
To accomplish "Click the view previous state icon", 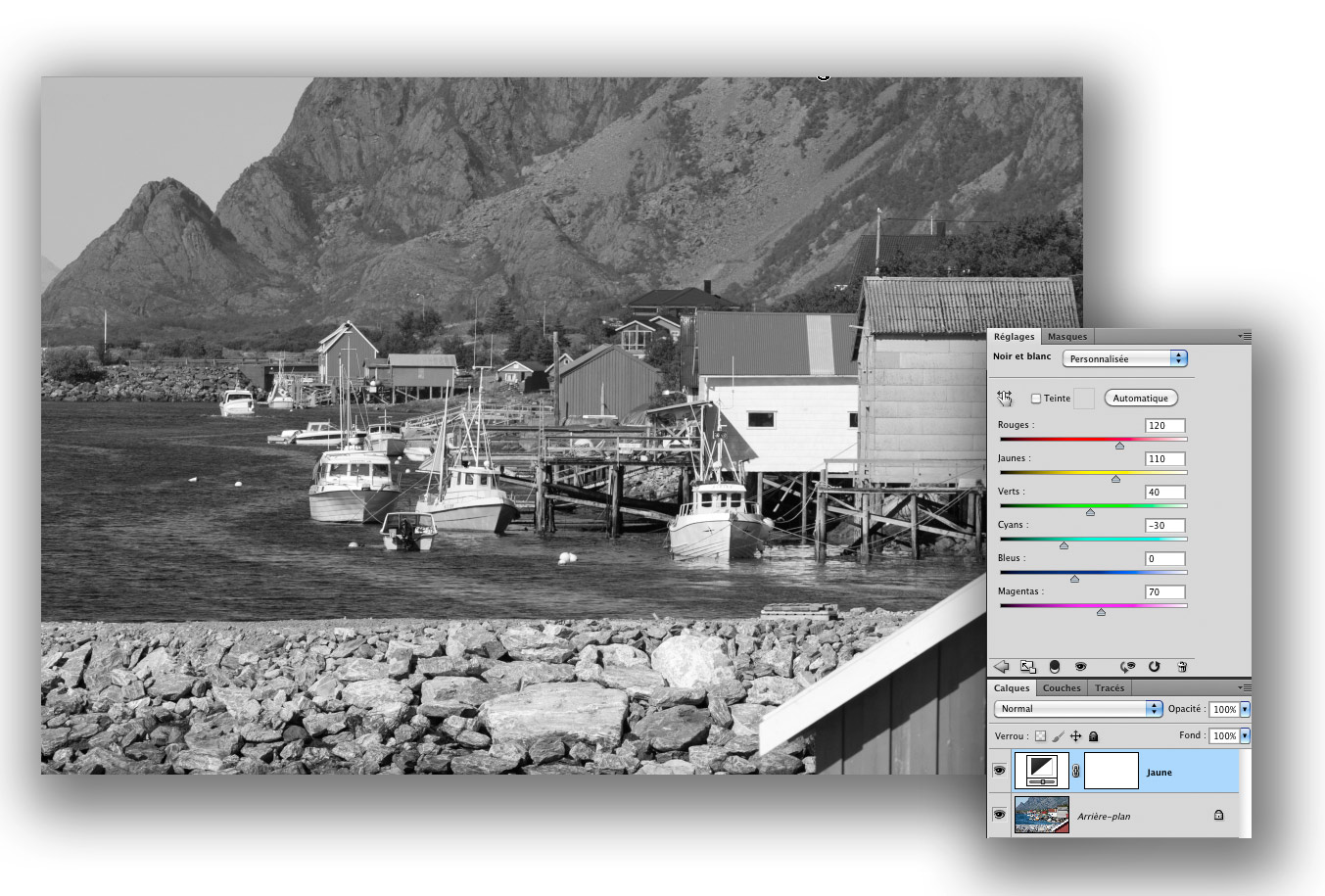I will [1128, 667].
